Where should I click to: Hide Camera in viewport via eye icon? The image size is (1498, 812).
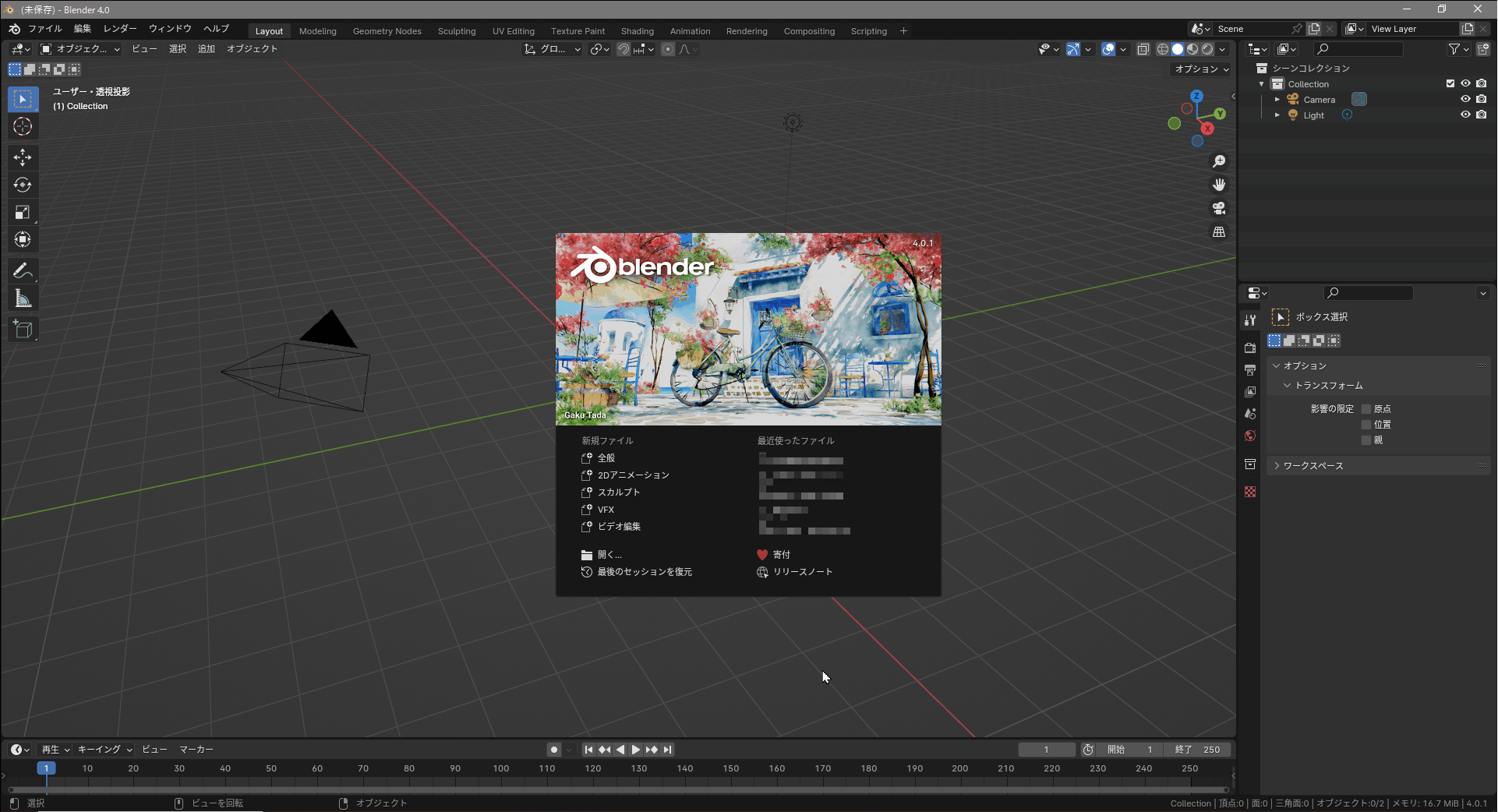point(1465,99)
